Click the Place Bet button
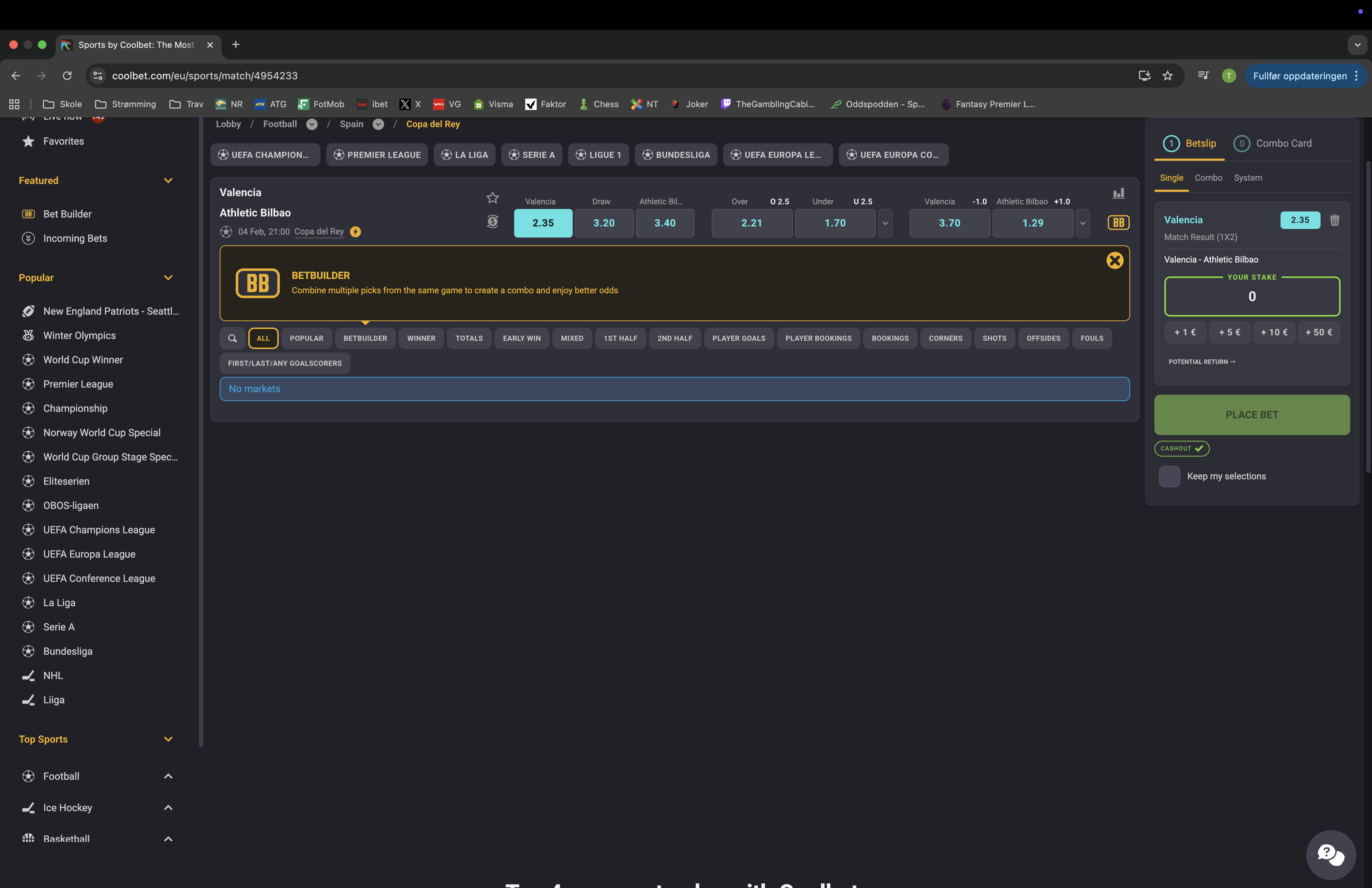The width and height of the screenshot is (1372, 888). 1252,415
